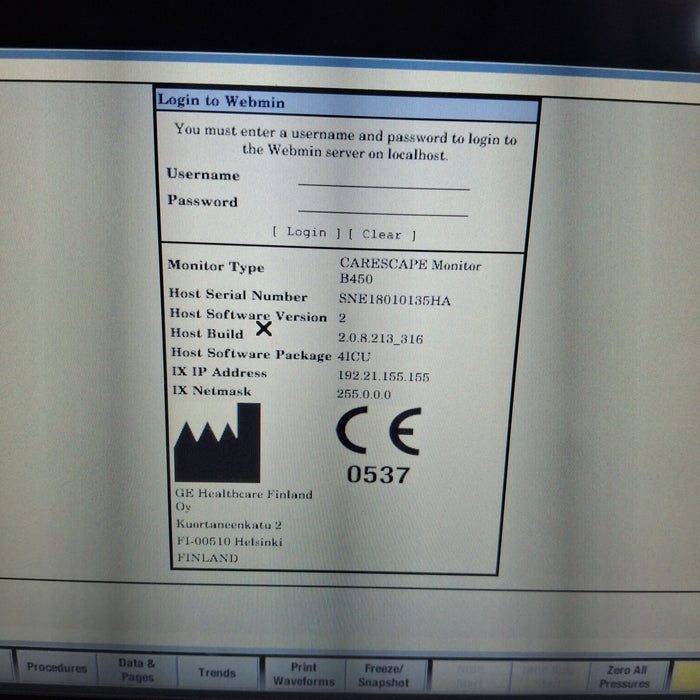Viewport: 700px width, 700px height.
Task: Click the Password input field
Action: pyautogui.click(x=383, y=206)
